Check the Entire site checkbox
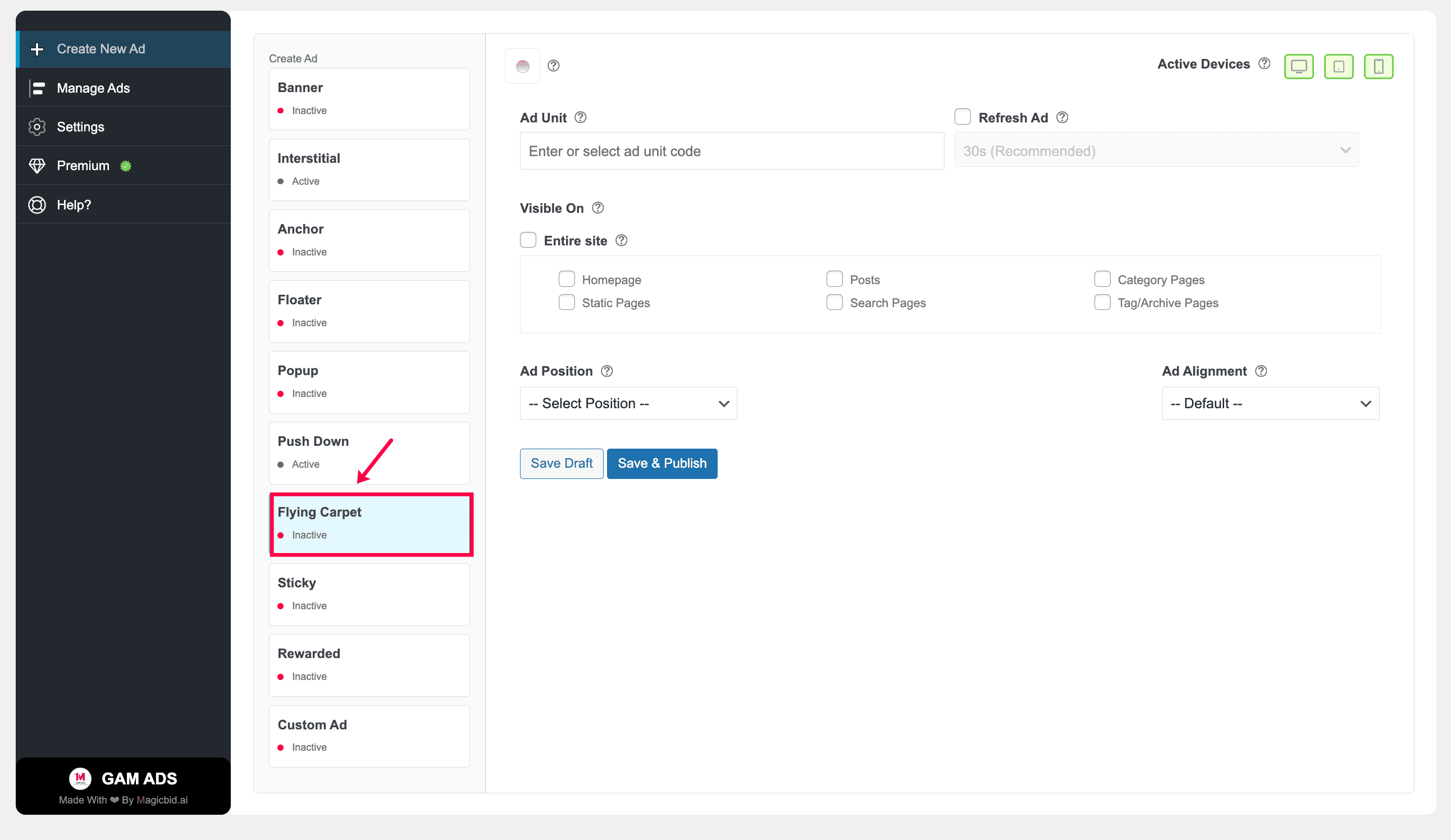 528,240
